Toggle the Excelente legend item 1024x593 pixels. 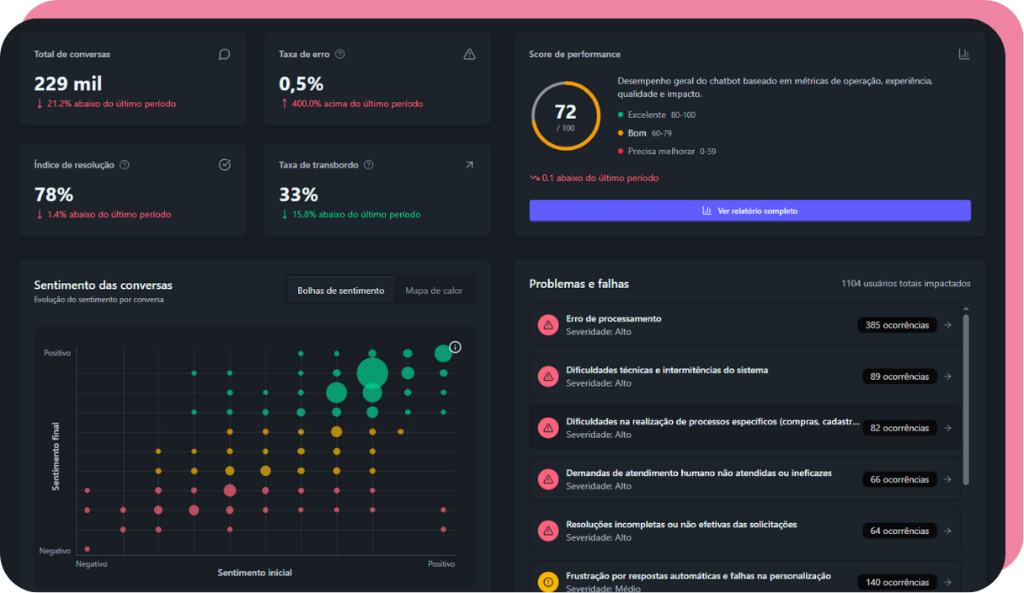pyautogui.click(x=659, y=116)
